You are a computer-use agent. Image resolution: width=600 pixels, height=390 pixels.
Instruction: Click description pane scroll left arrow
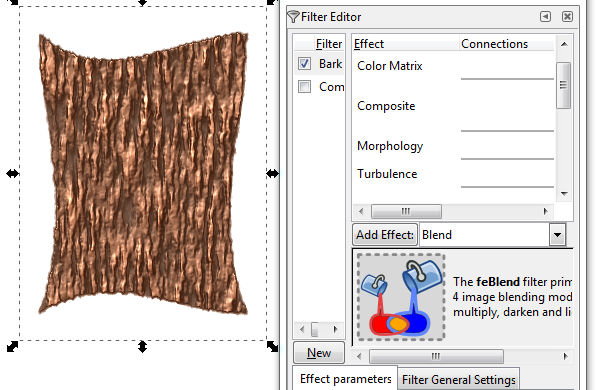359,356
